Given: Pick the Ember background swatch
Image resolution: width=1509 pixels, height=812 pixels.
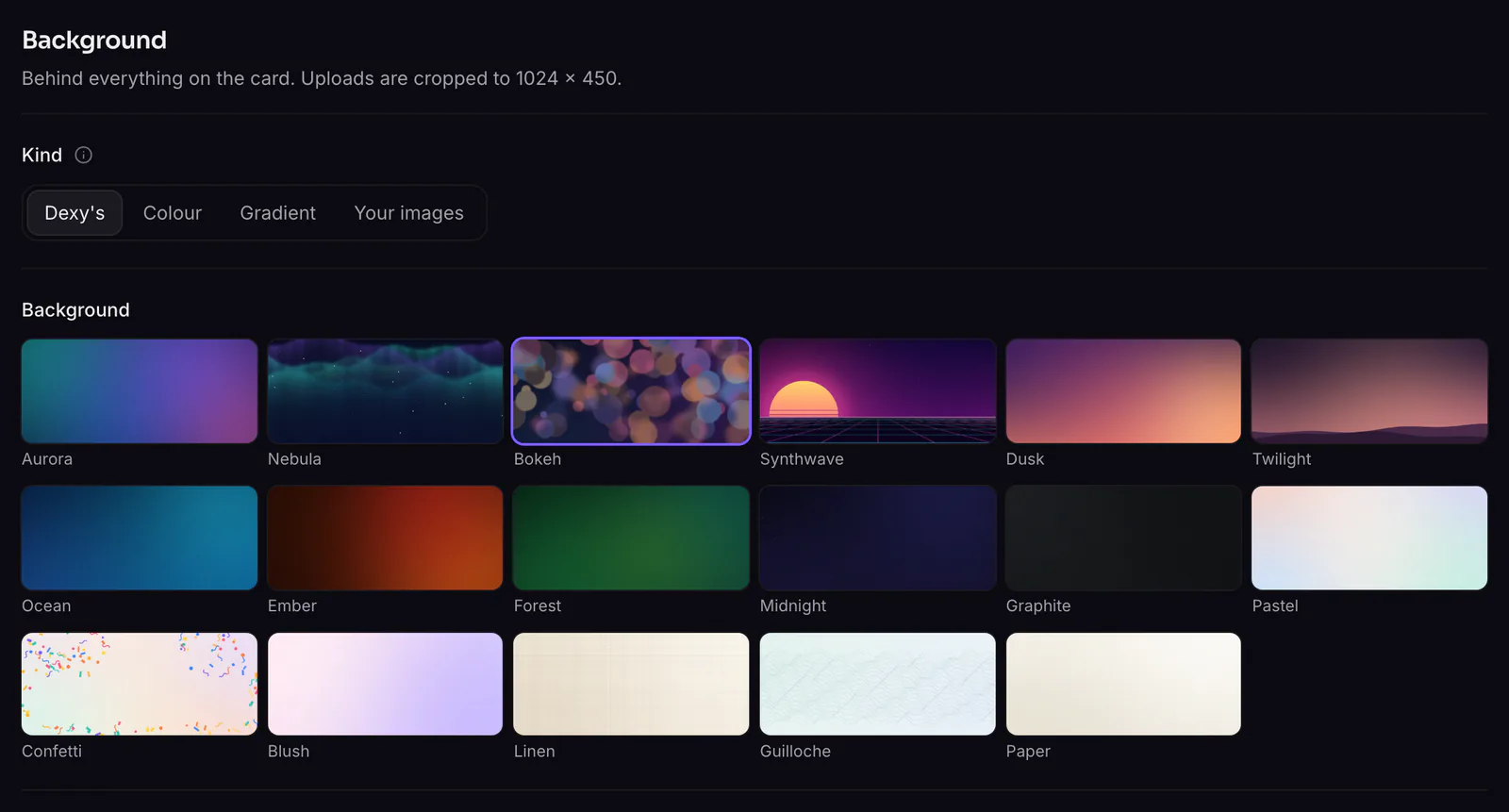Looking at the screenshot, I should point(385,538).
